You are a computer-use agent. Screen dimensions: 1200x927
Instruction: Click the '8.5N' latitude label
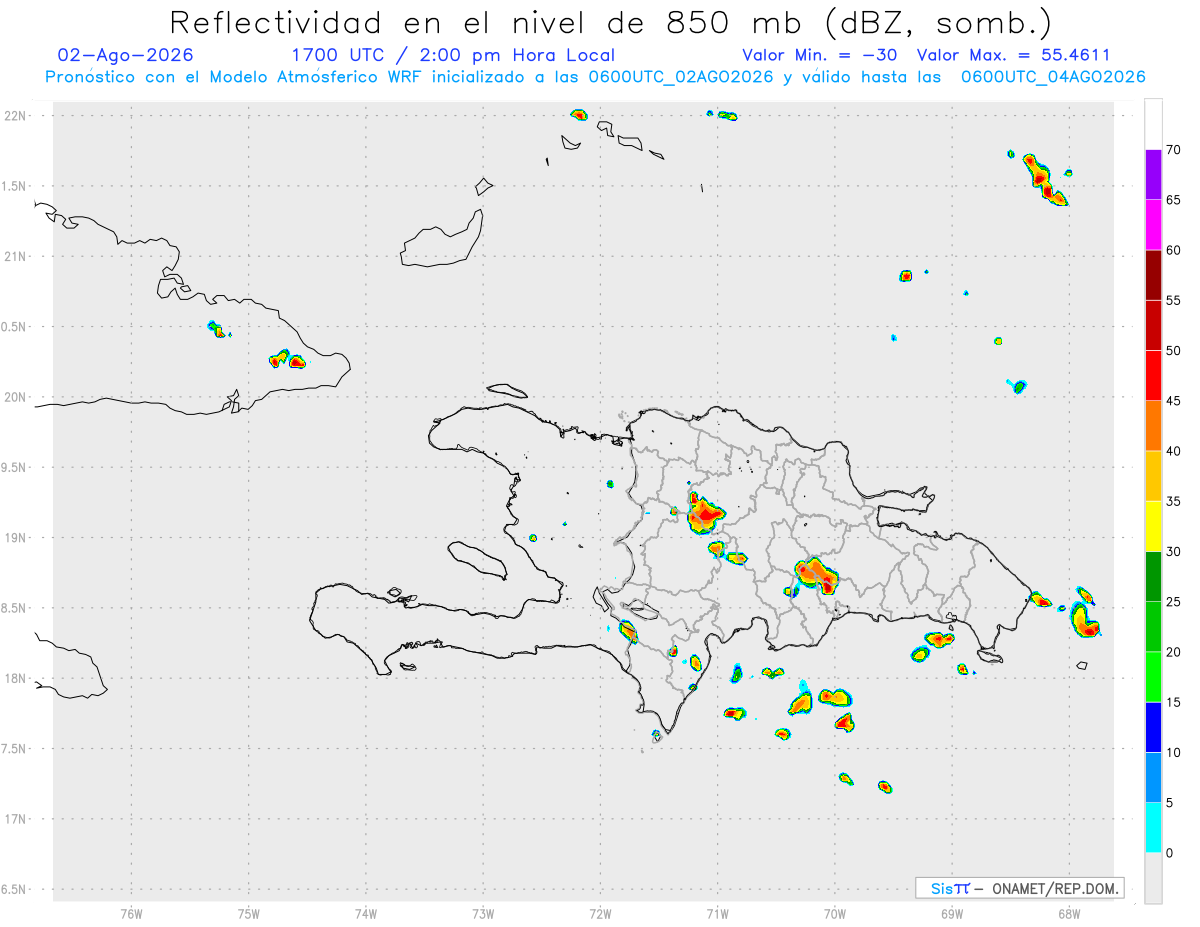tap(15, 608)
